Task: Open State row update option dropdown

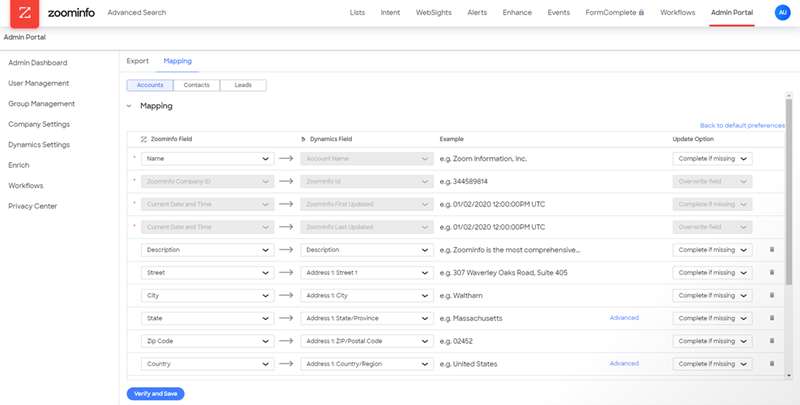Action: [x=712, y=318]
